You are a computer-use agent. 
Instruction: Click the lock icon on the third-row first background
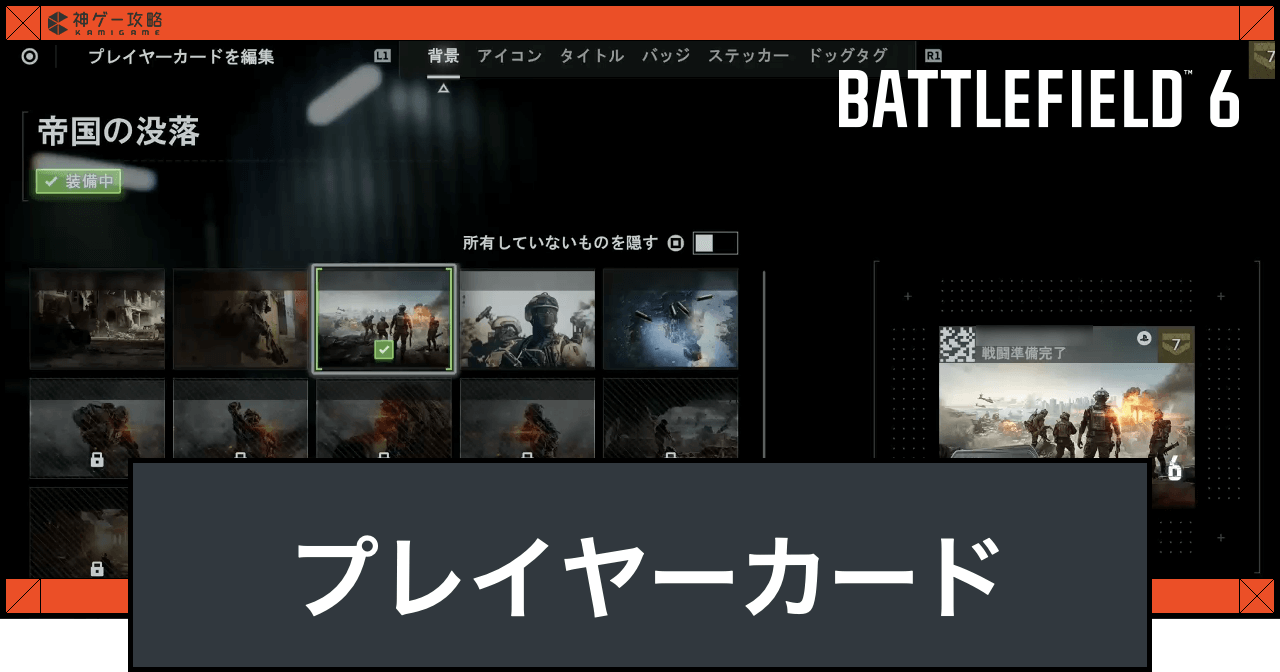click(x=97, y=568)
